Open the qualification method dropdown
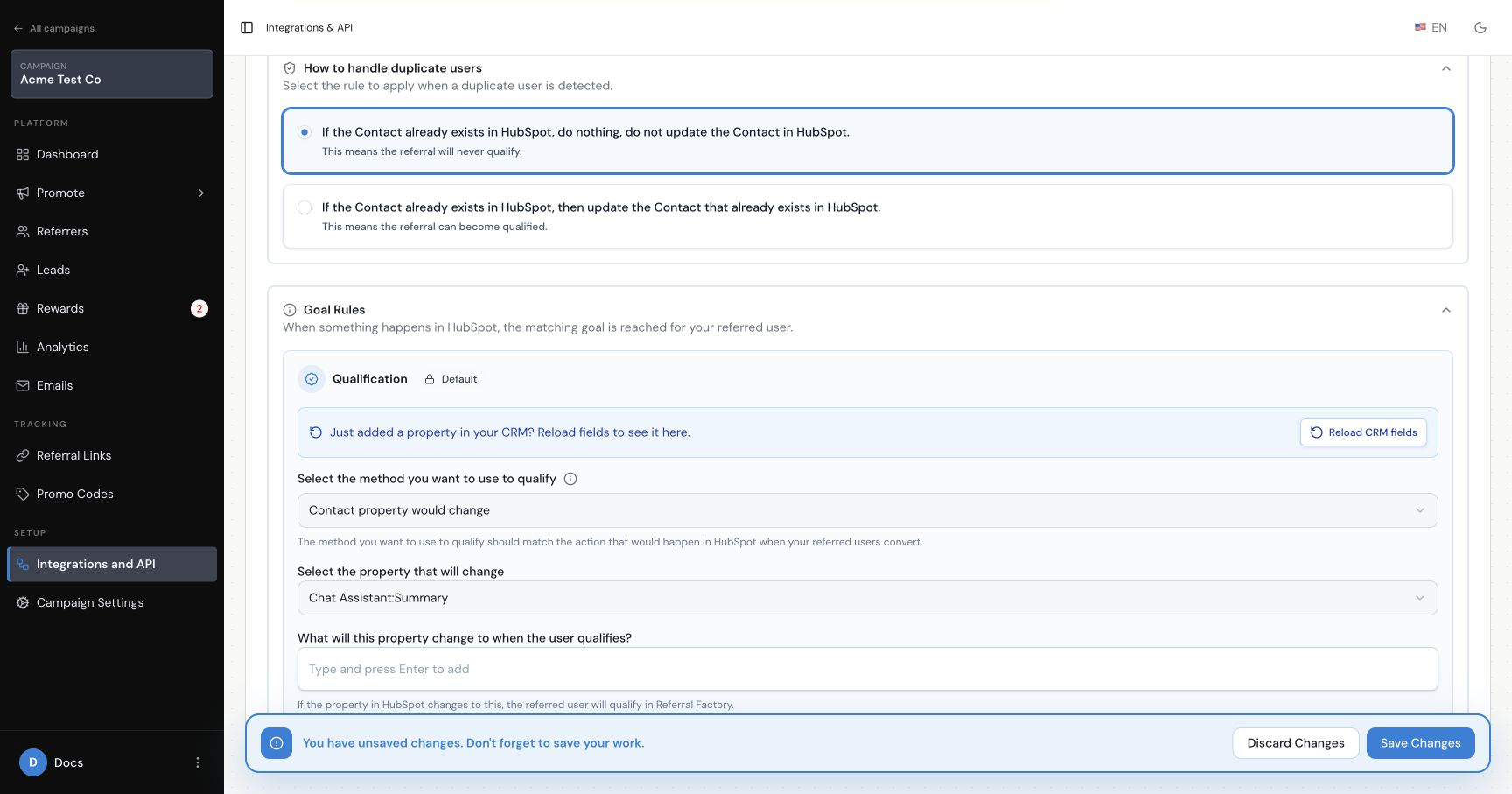 pyautogui.click(x=868, y=510)
